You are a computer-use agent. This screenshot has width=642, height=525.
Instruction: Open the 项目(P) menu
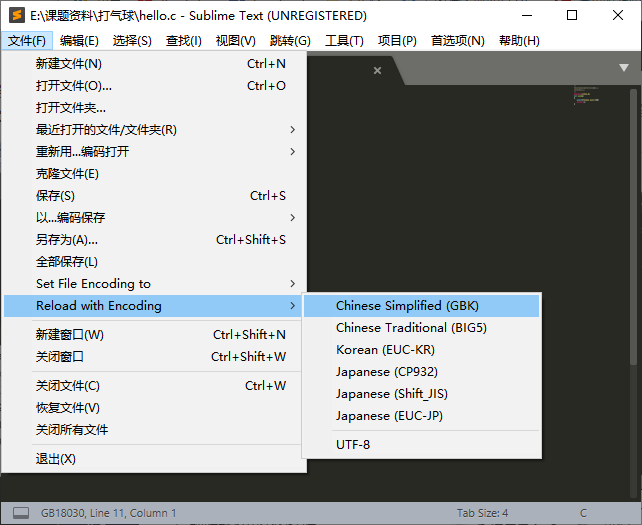(397, 41)
